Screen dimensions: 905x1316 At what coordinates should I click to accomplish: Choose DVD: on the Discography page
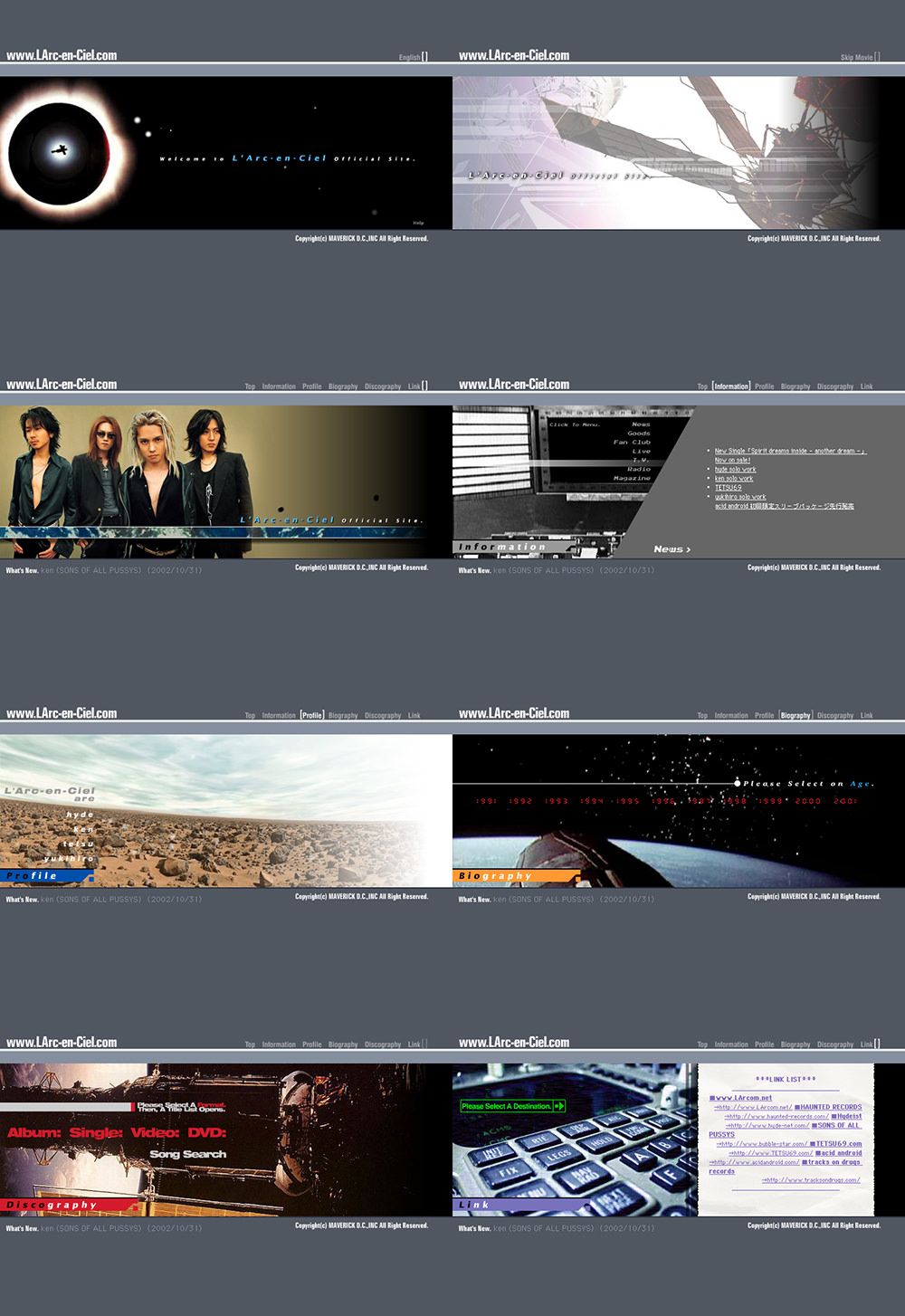(207, 1132)
